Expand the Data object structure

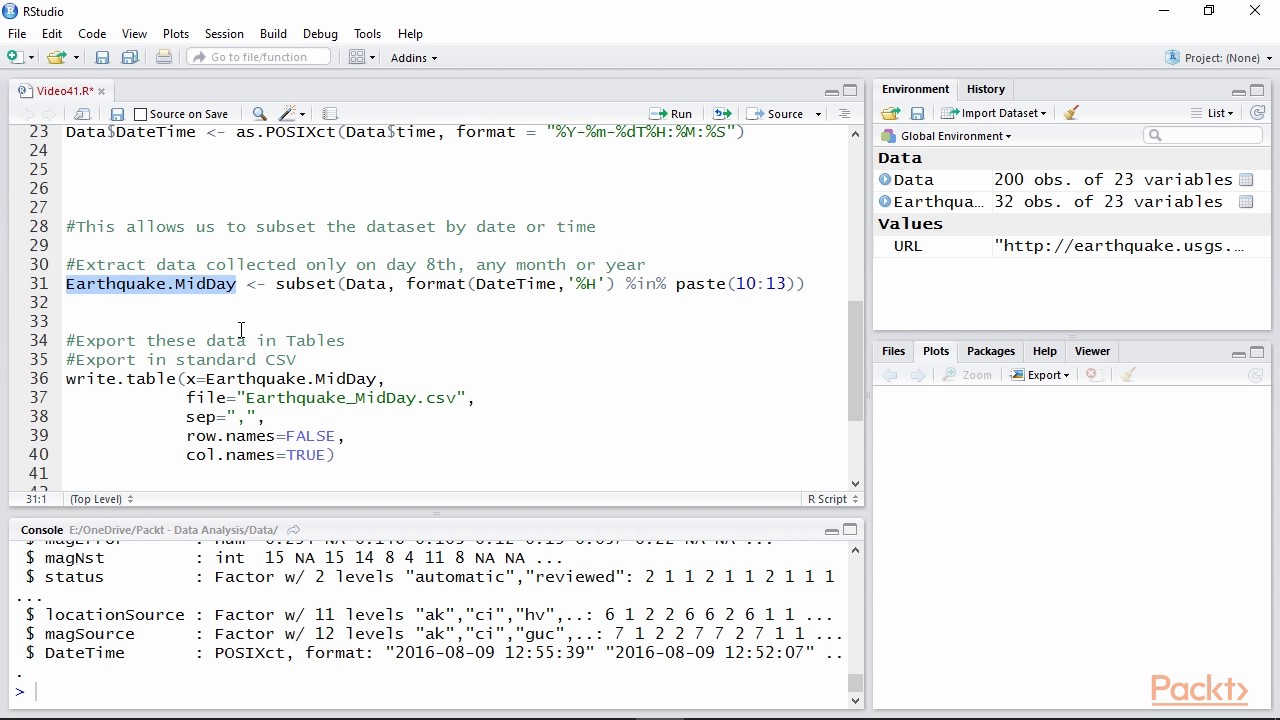(885, 180)
